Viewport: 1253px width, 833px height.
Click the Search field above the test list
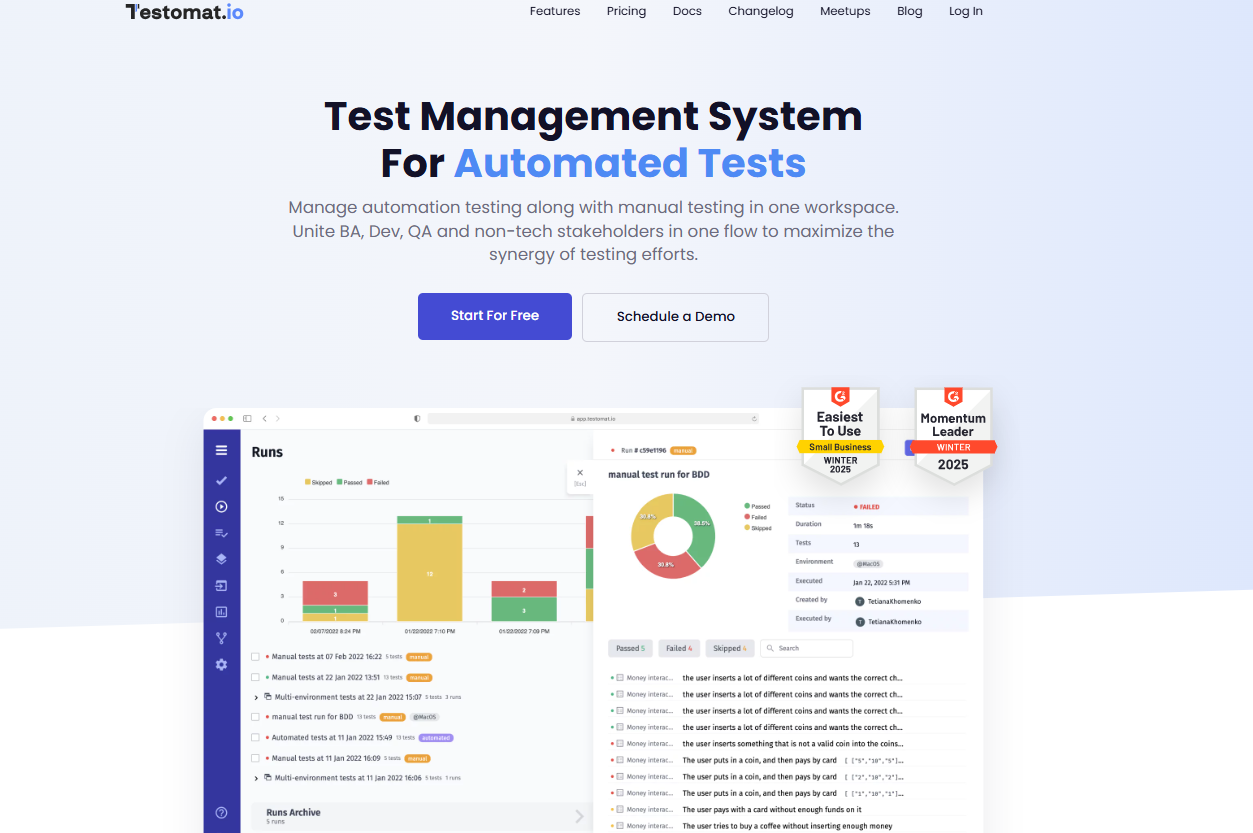point(806,648)
